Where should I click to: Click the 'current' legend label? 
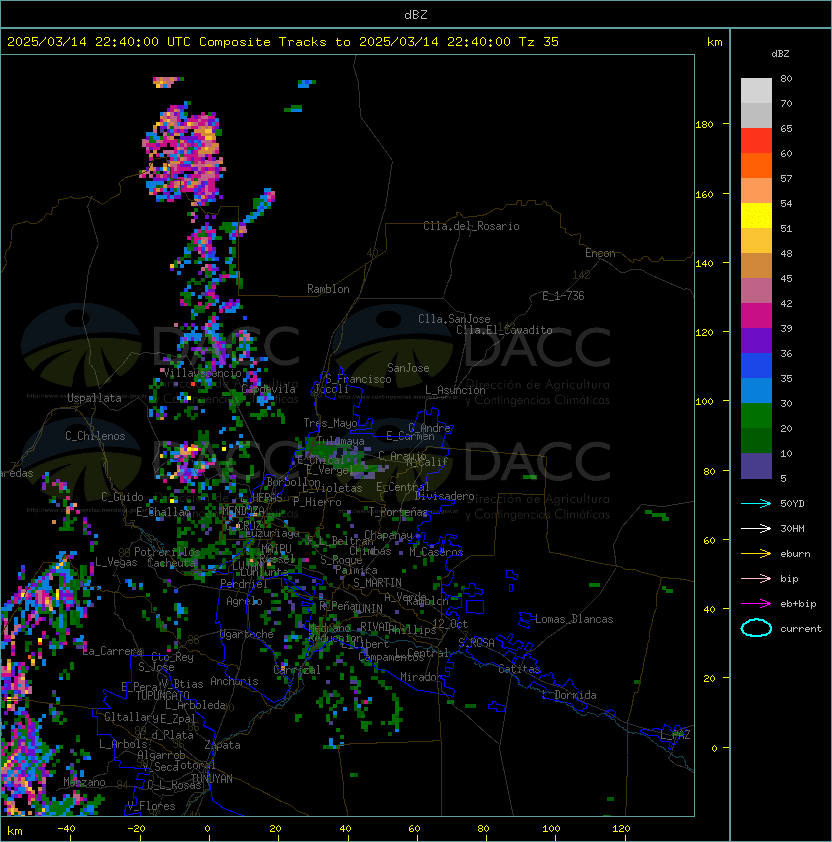(801, 628)
